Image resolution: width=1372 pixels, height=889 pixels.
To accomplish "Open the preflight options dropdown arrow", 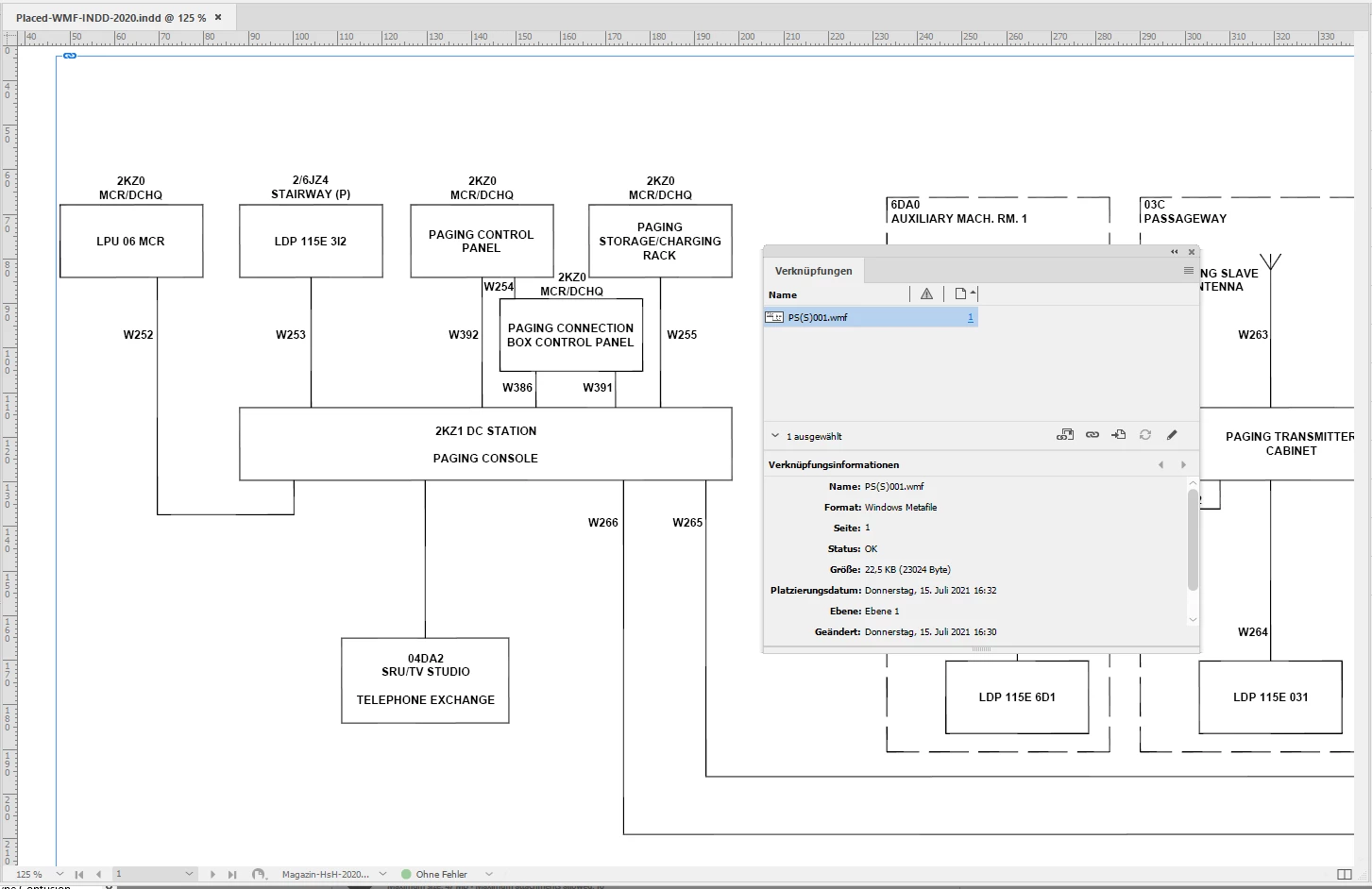I will 488,874.
